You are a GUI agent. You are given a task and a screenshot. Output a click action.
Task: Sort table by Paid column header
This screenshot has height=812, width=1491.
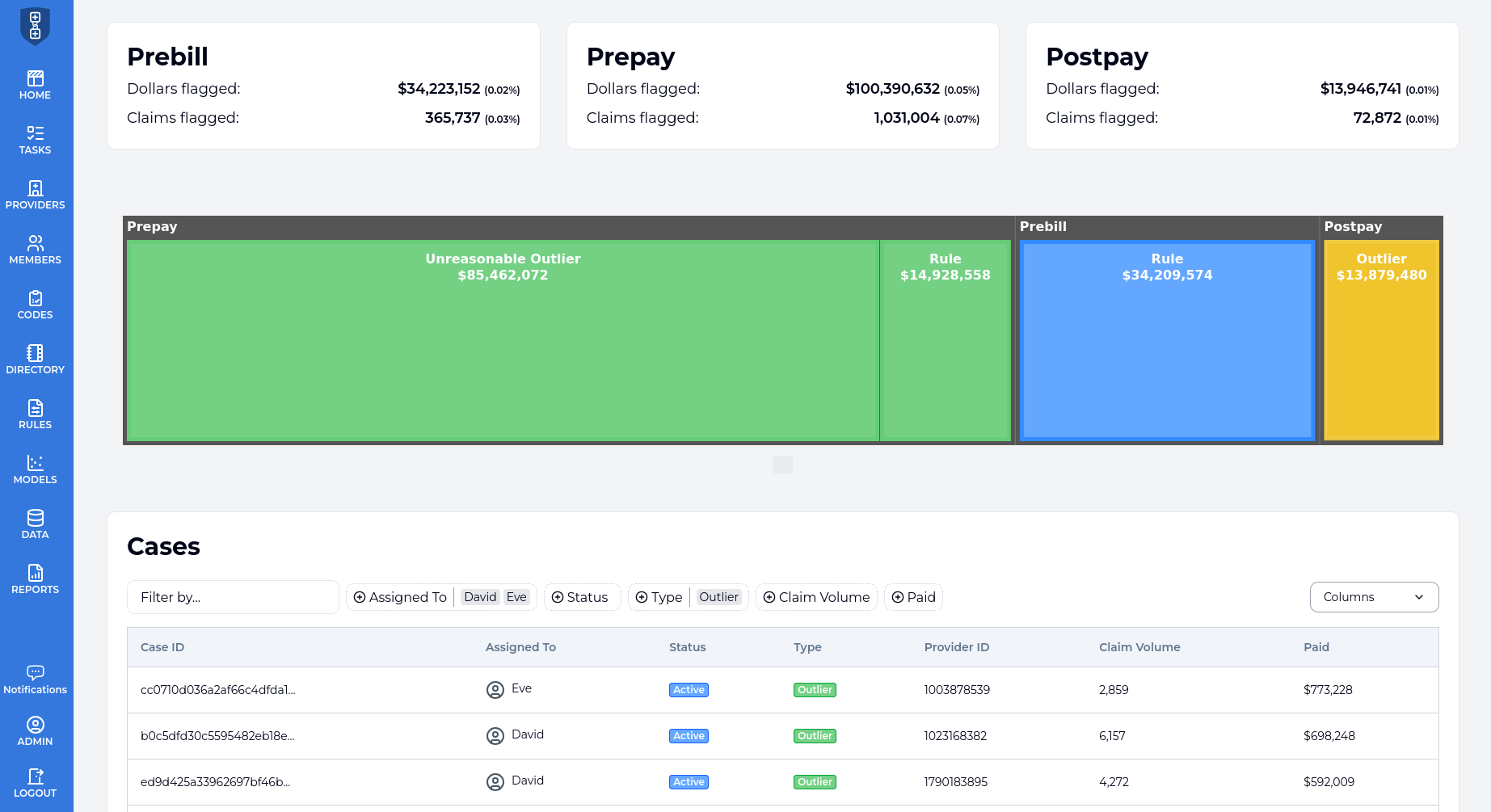click(1316, 647)
